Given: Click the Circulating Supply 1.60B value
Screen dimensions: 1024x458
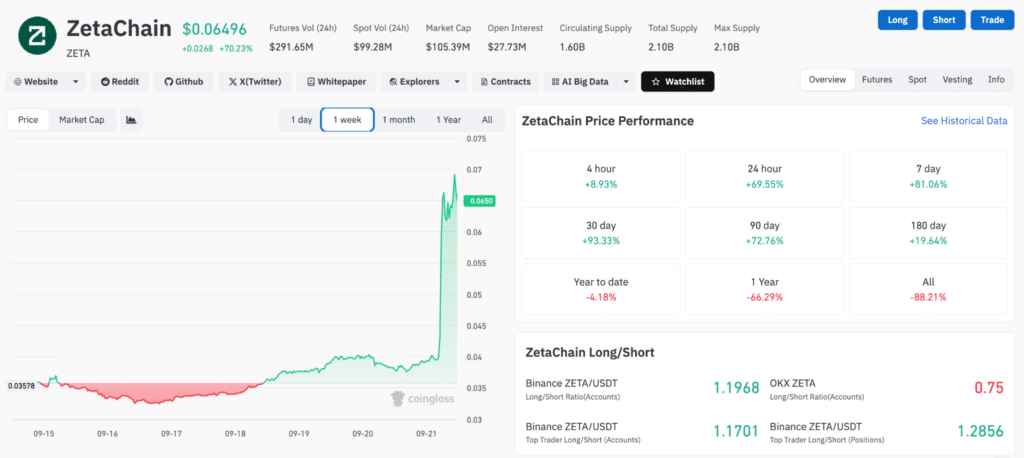Looking at the screenshot, I should [572, 47].
